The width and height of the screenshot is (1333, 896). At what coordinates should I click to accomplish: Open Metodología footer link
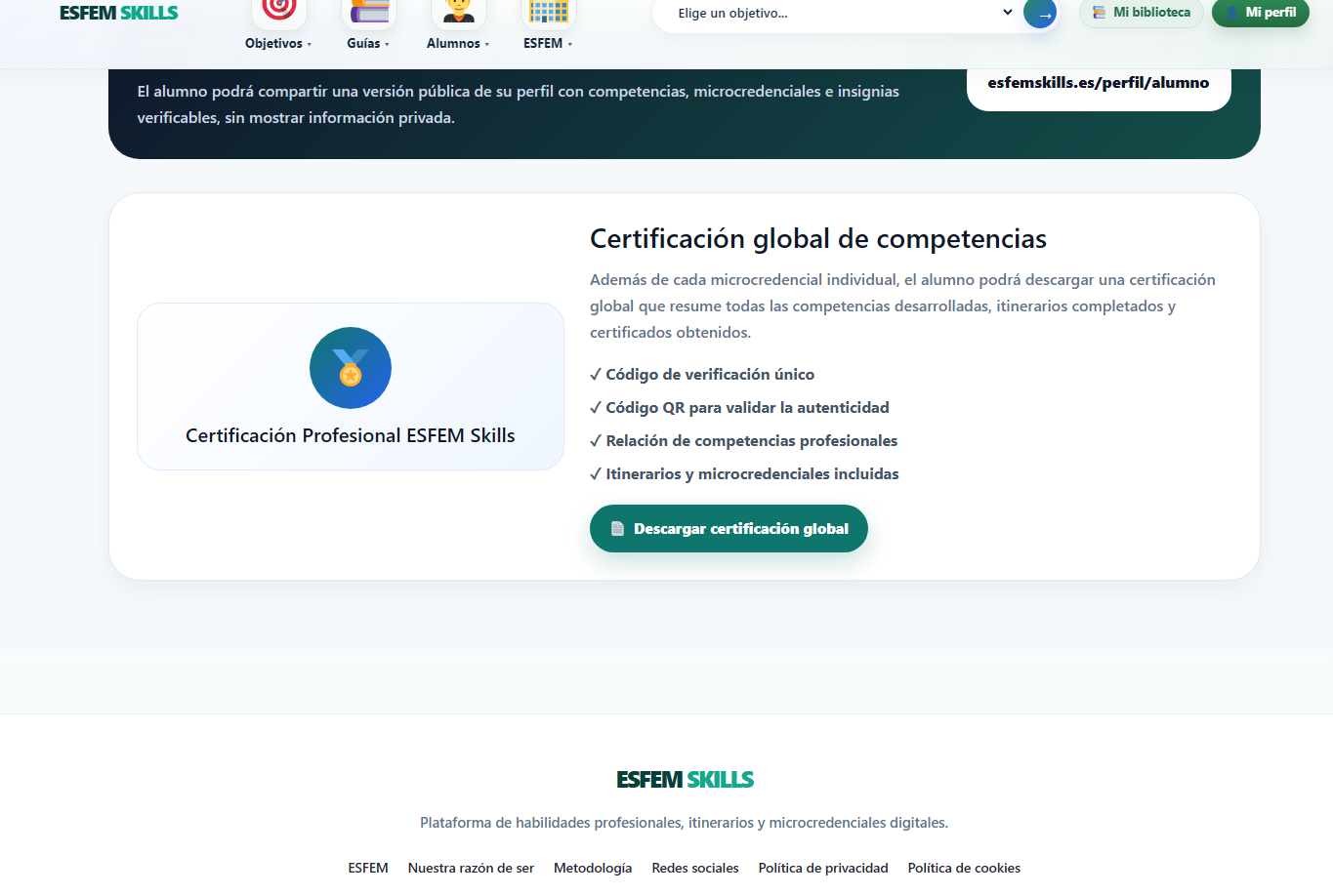593,868
